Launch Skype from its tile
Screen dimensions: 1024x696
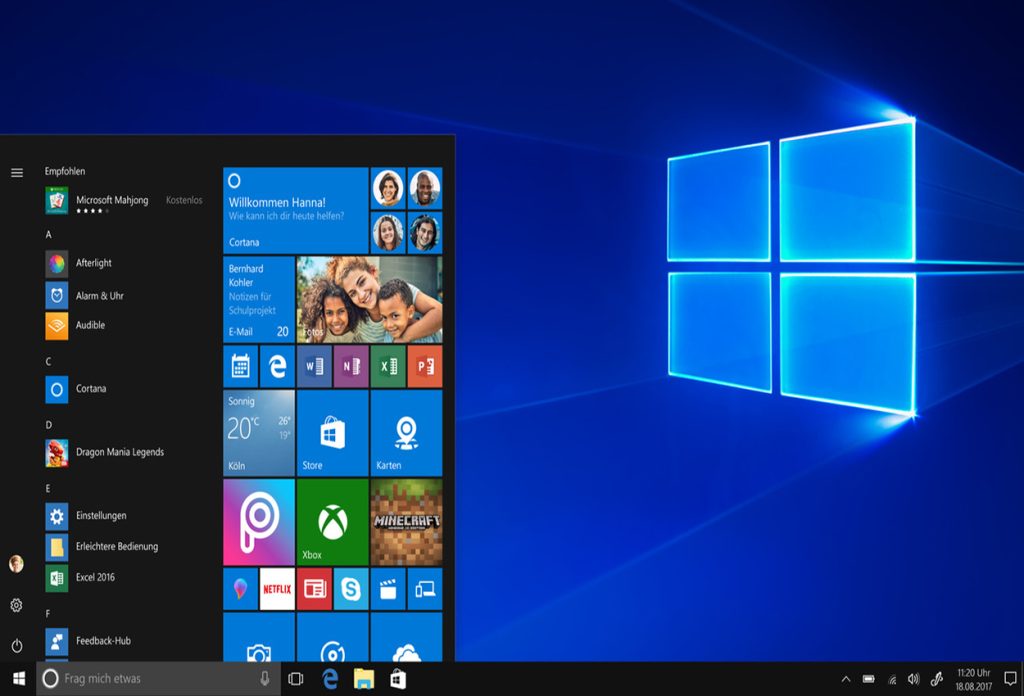[351, 589]
